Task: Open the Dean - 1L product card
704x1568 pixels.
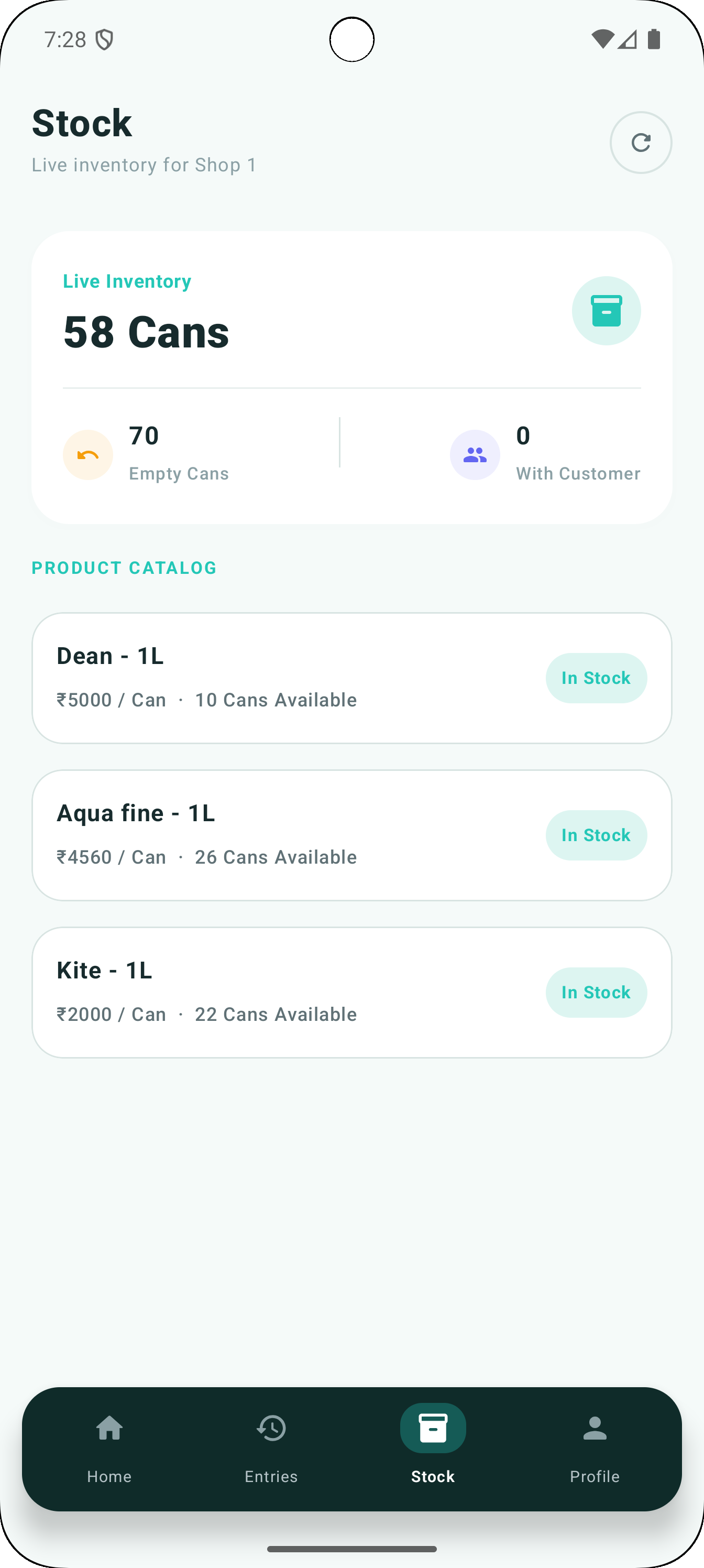Action: coord(351,678)
